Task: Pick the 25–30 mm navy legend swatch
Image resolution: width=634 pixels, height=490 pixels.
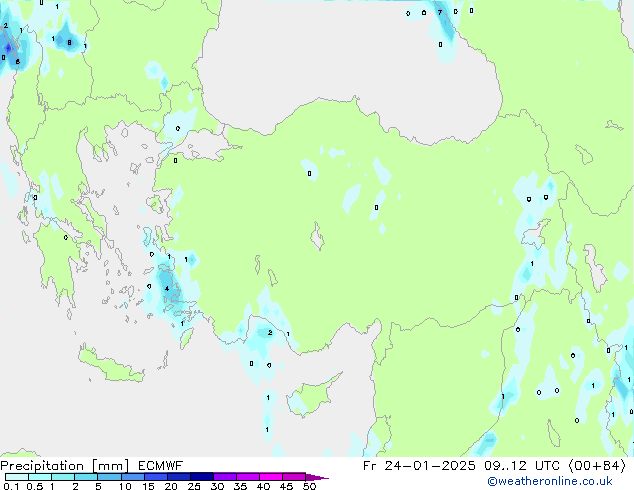Action: coord(201,477)
